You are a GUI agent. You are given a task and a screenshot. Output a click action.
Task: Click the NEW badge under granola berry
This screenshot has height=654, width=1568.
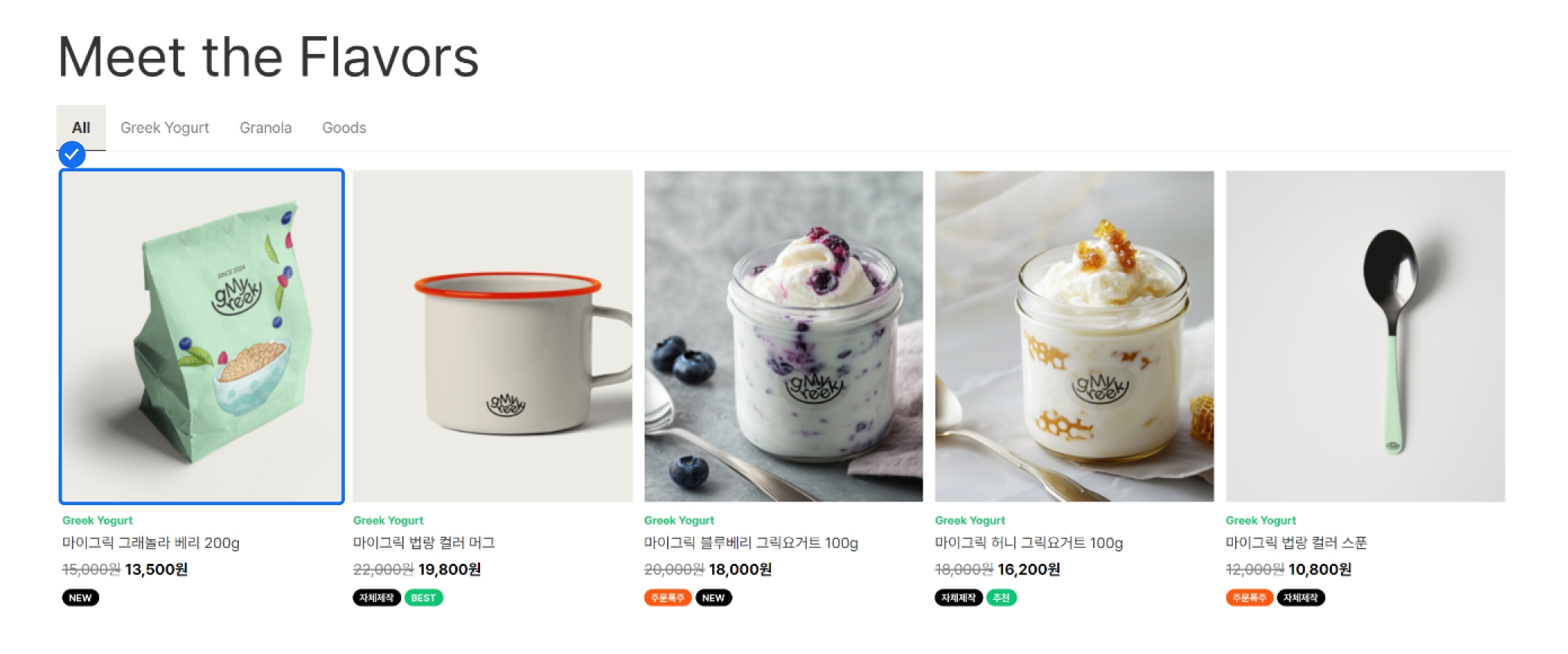coord(80,598)
